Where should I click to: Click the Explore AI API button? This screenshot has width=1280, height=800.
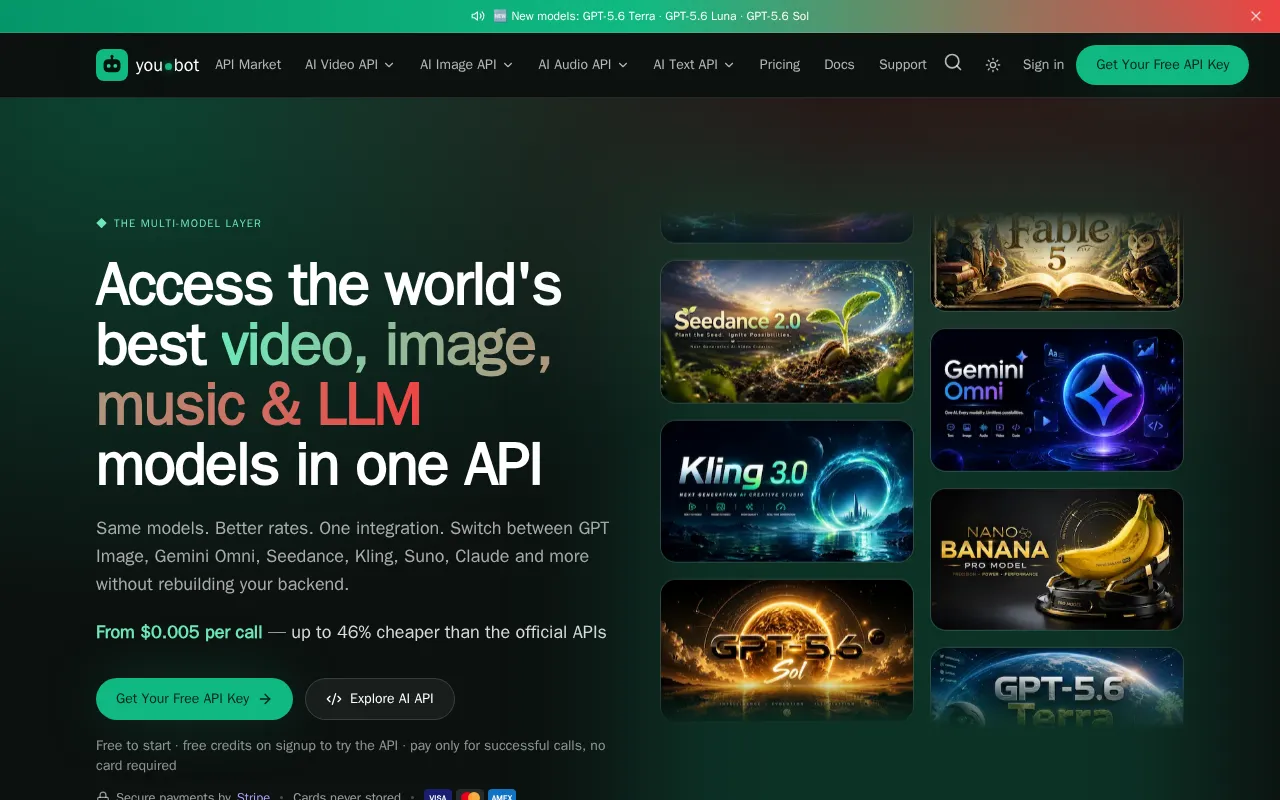point(380,699)
